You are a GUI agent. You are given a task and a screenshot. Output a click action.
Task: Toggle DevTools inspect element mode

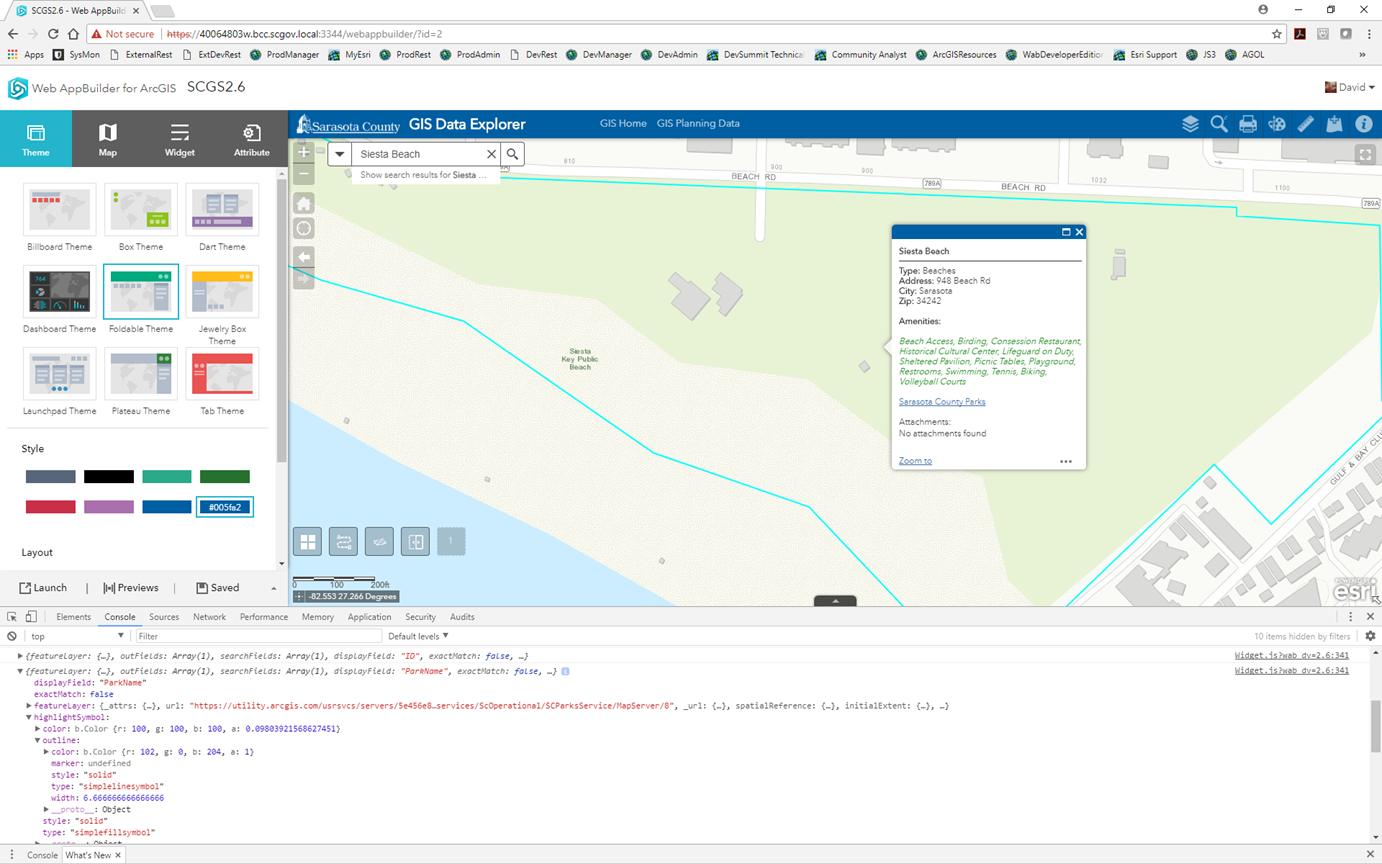coord(11,617)
